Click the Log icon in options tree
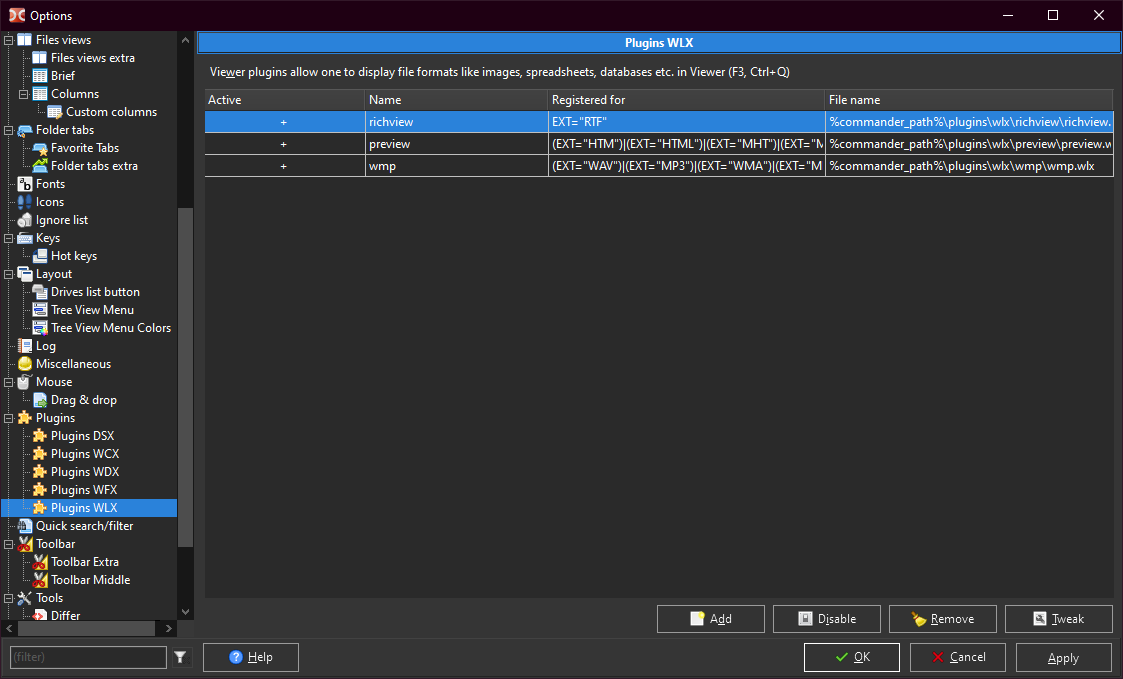1123x679 pixels. point(25,346)
